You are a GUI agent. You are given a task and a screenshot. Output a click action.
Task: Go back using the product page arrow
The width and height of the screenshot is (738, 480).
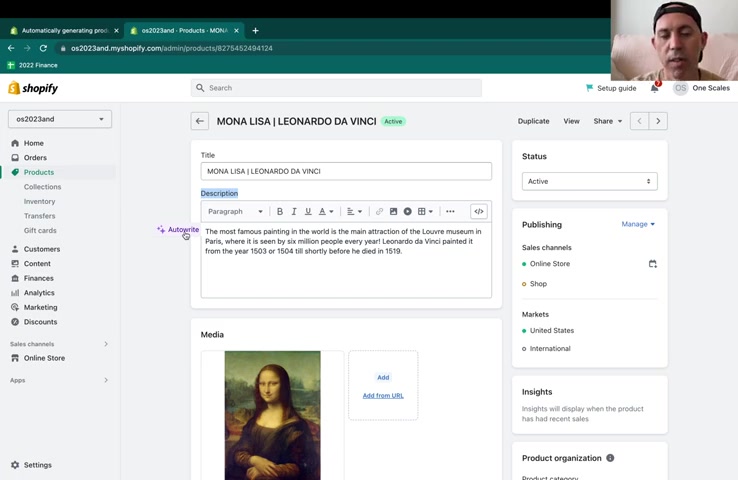click(200, 121)
